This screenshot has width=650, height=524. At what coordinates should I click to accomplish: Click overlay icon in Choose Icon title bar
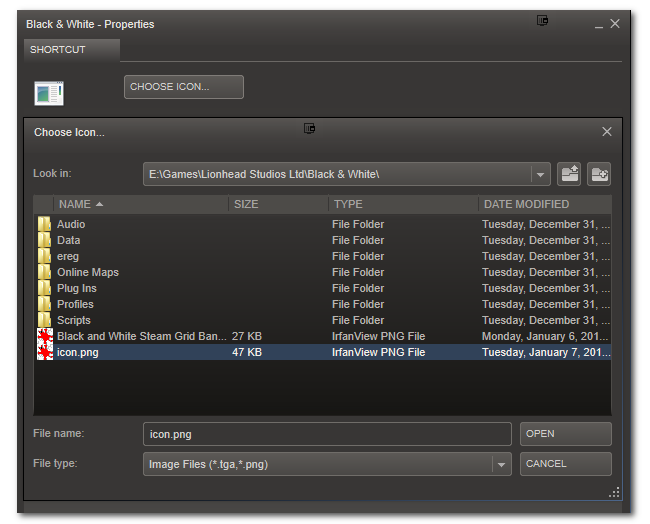point(309,128)
